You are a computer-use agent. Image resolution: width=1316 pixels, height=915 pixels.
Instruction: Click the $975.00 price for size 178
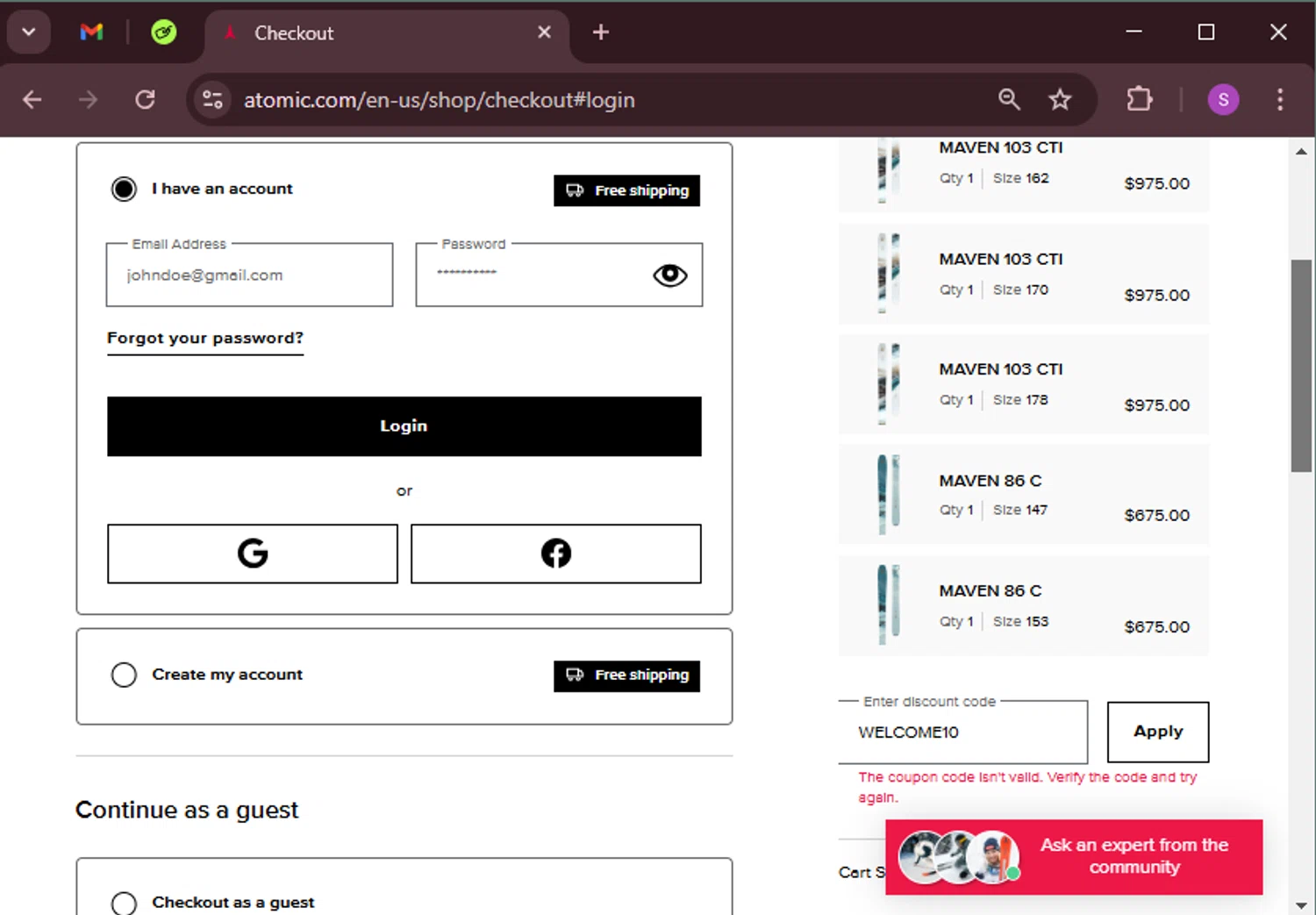(x=1157, y=405)
